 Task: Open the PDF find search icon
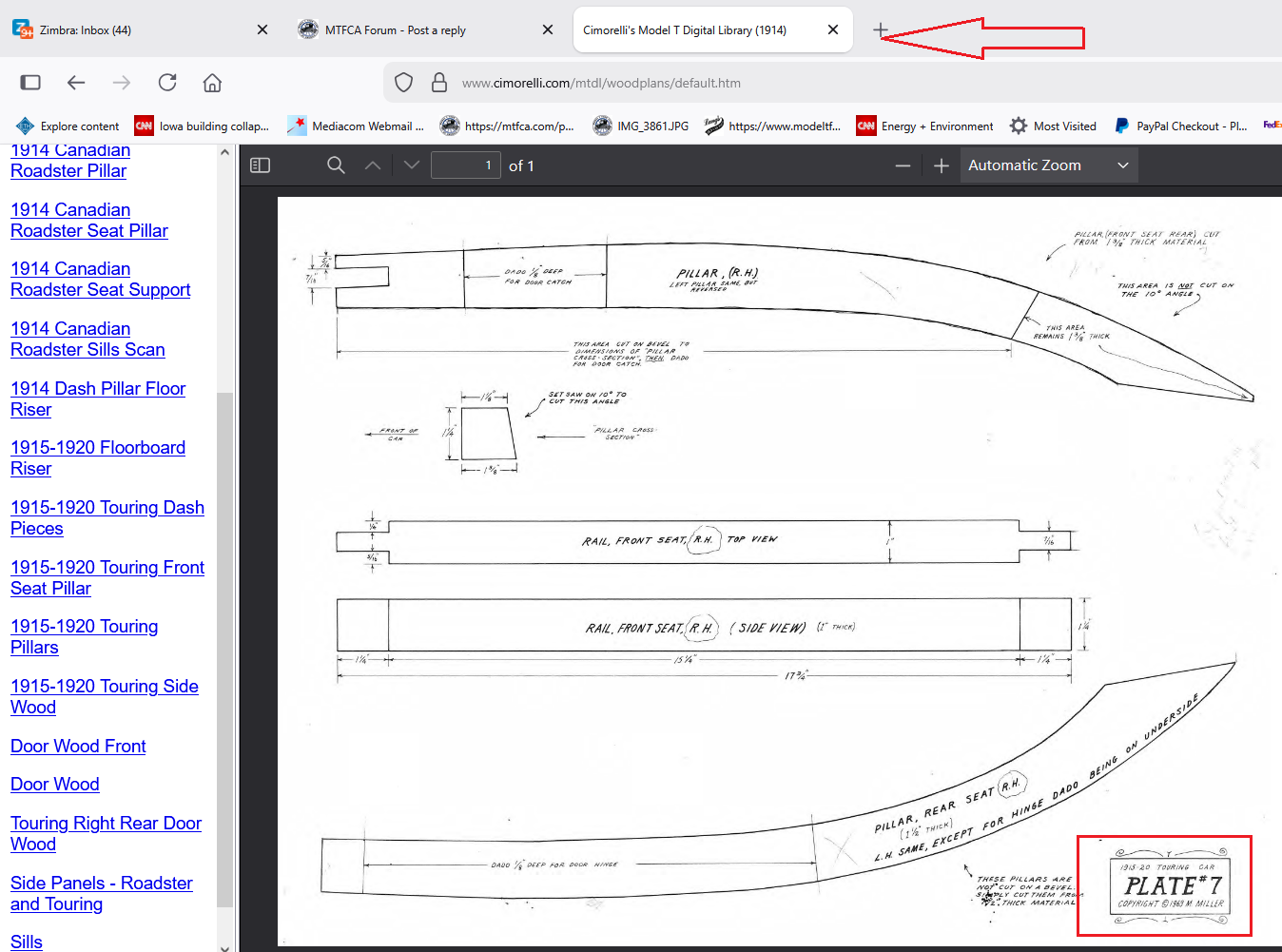point(336,165)
